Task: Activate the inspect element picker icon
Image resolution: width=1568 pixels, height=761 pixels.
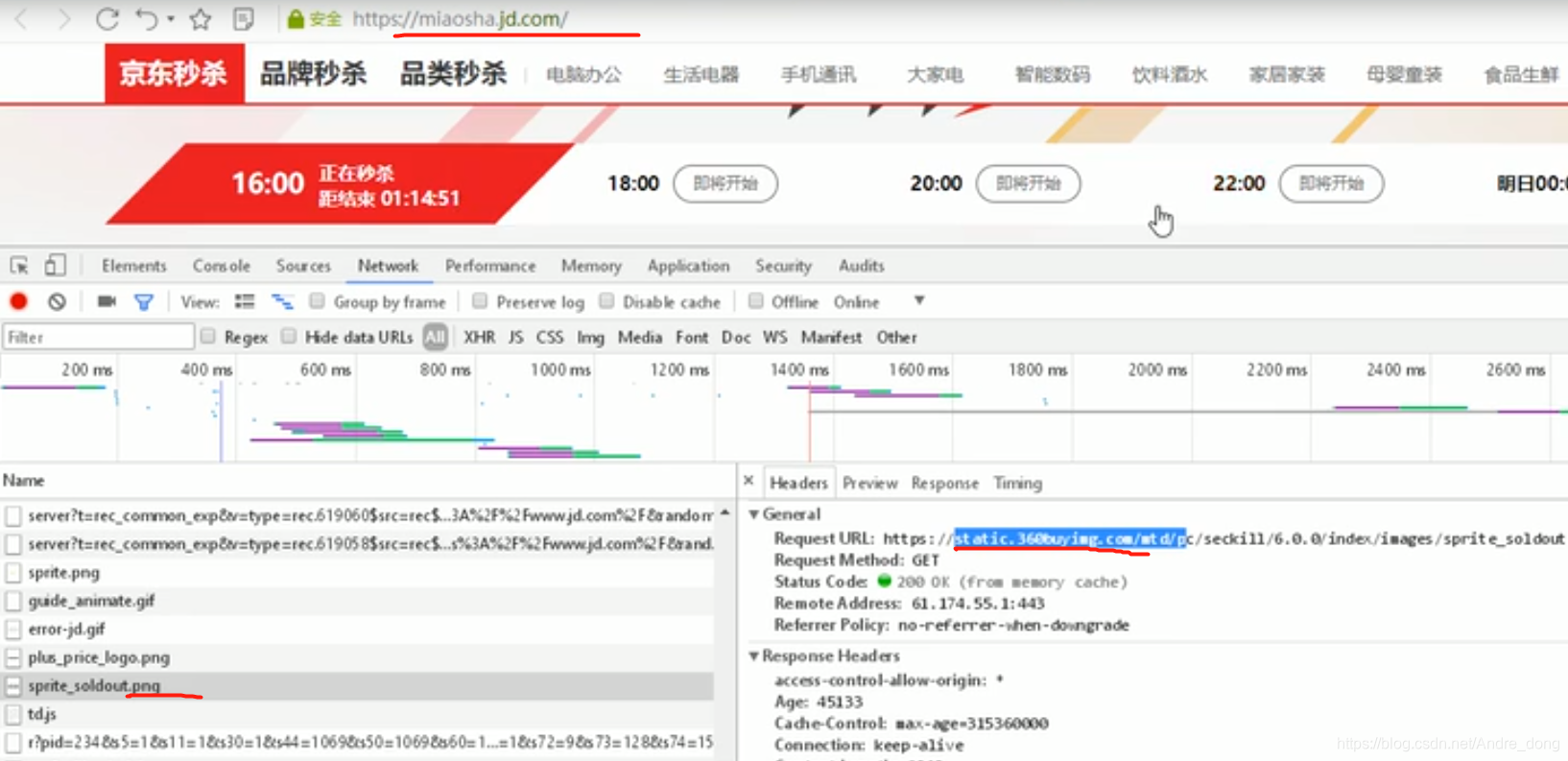Action: pyautogui.click(x=19, y=266)
